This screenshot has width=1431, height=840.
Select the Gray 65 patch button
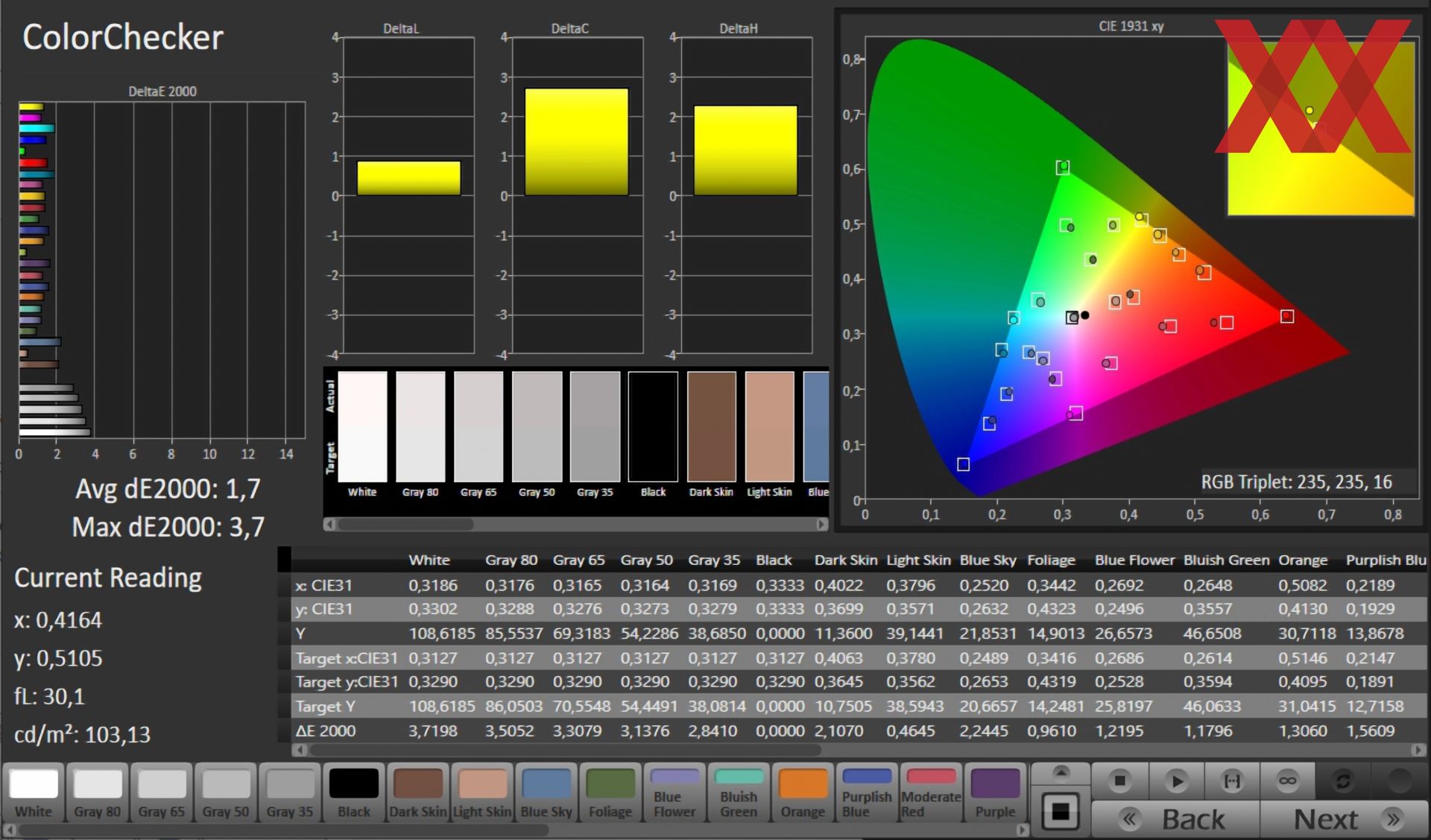[x=161, y=792]
